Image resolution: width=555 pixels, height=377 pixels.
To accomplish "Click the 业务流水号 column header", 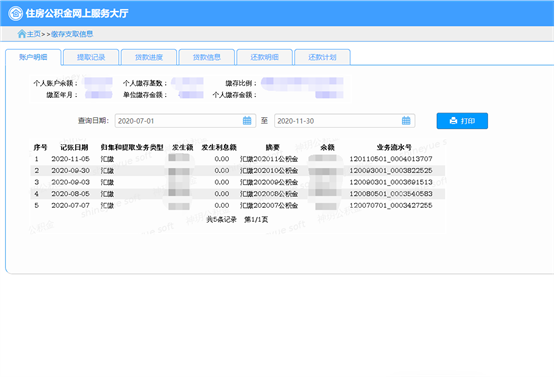I will pyautogui.click(x=394, y=147).
